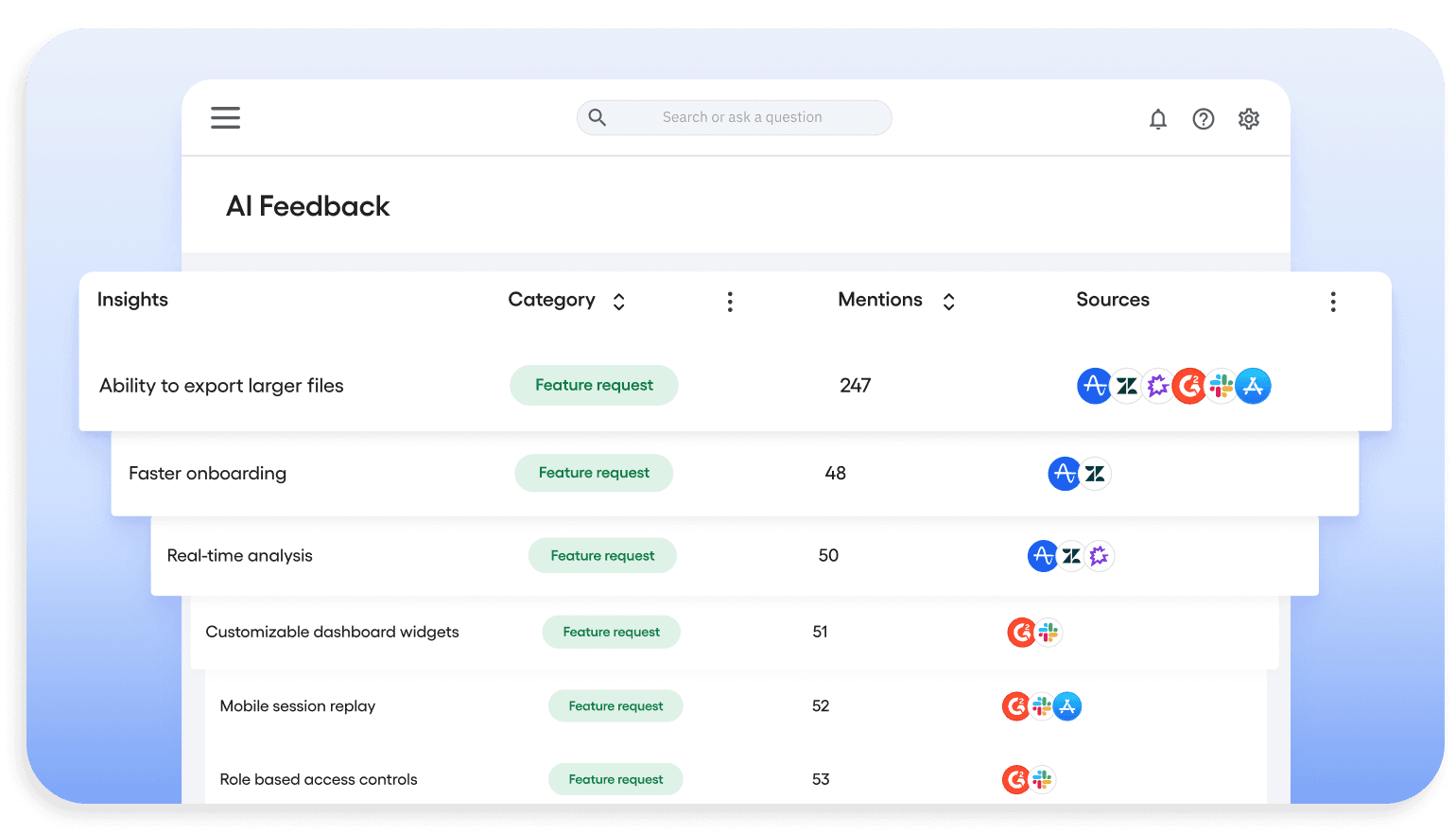Click the App Store icon for Mobile session replay
Viewport: 1456px width, 834px height.
pos(1067,706)
